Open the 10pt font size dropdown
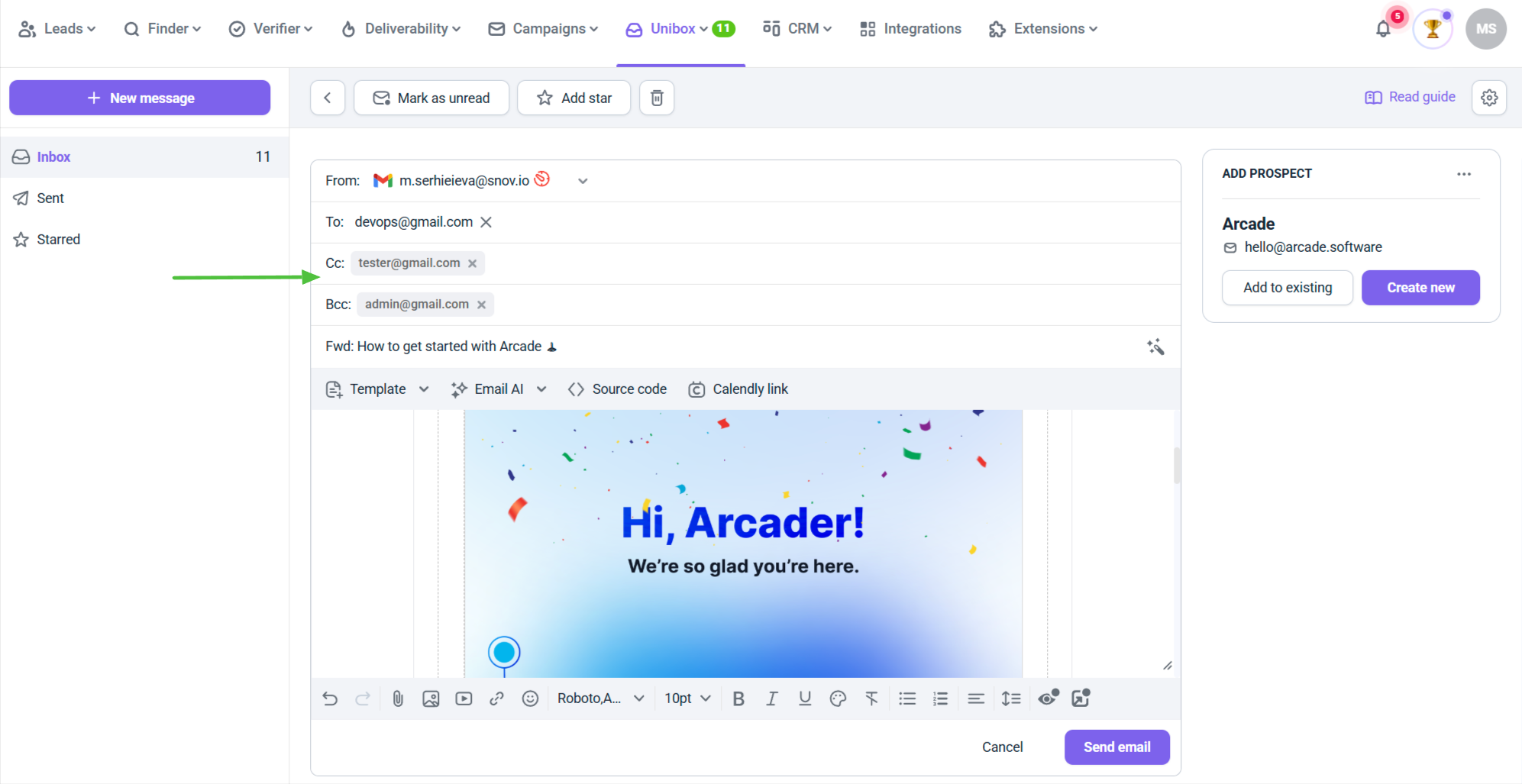 687,699
